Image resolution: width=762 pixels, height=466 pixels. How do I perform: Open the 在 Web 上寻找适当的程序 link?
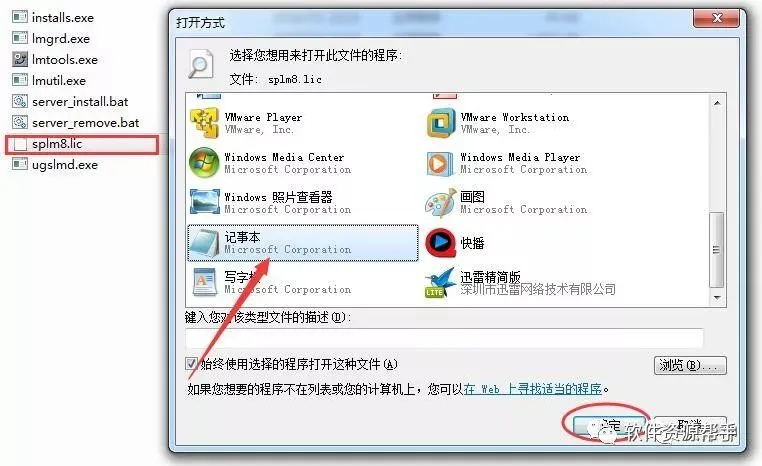coord(533,389)
